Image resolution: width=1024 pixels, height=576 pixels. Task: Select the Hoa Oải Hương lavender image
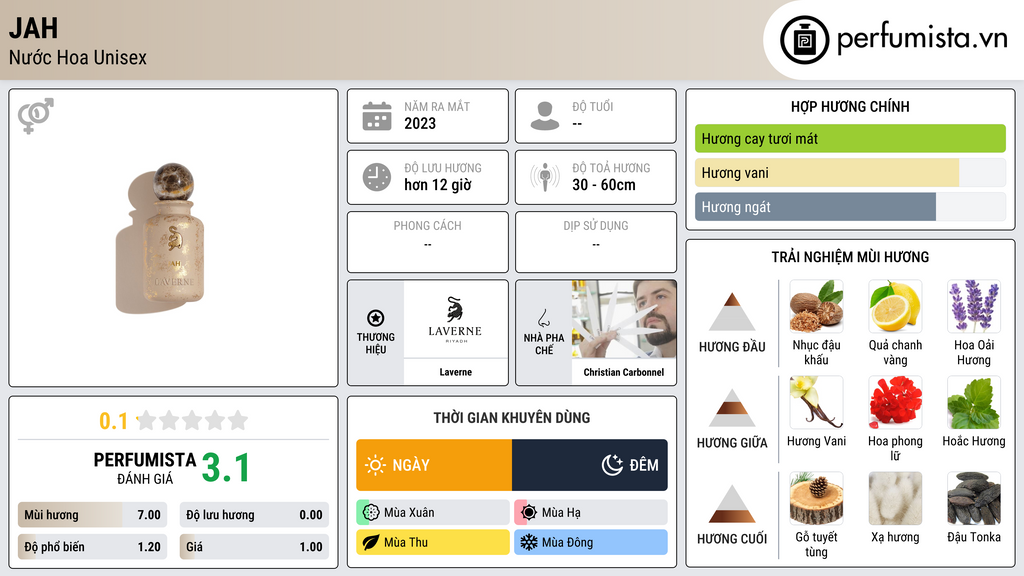pyautogui.click(x=974, y=306)
